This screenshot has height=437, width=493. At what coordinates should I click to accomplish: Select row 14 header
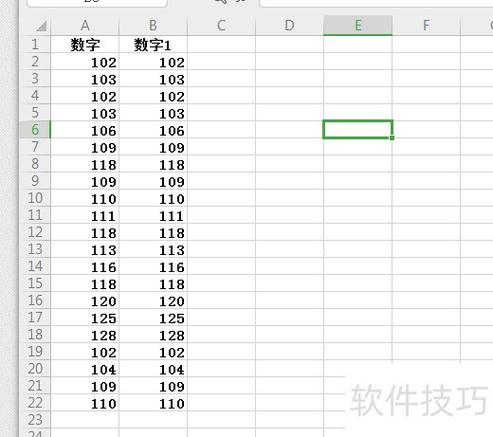tap(35, 266)
